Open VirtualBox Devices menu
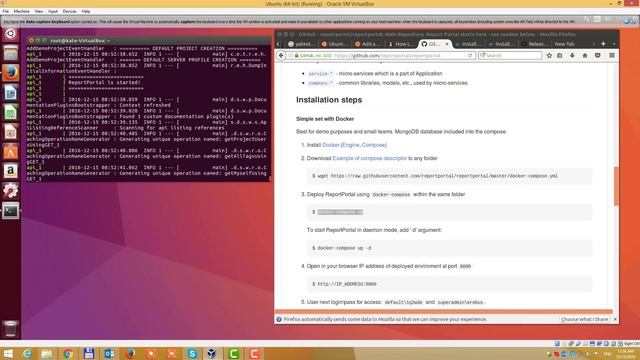 click(x=69, y=11)
